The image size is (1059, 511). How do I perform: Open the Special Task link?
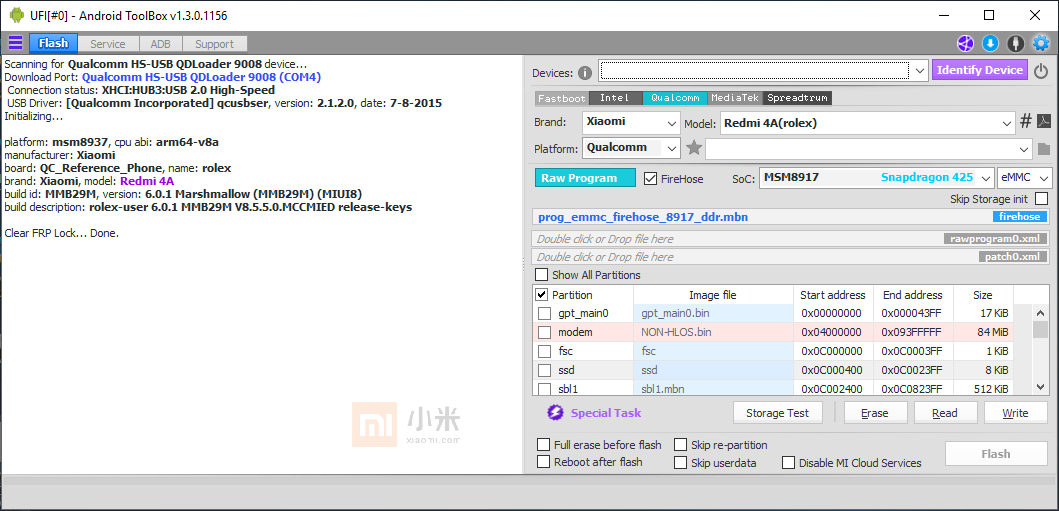coord(606,413)
